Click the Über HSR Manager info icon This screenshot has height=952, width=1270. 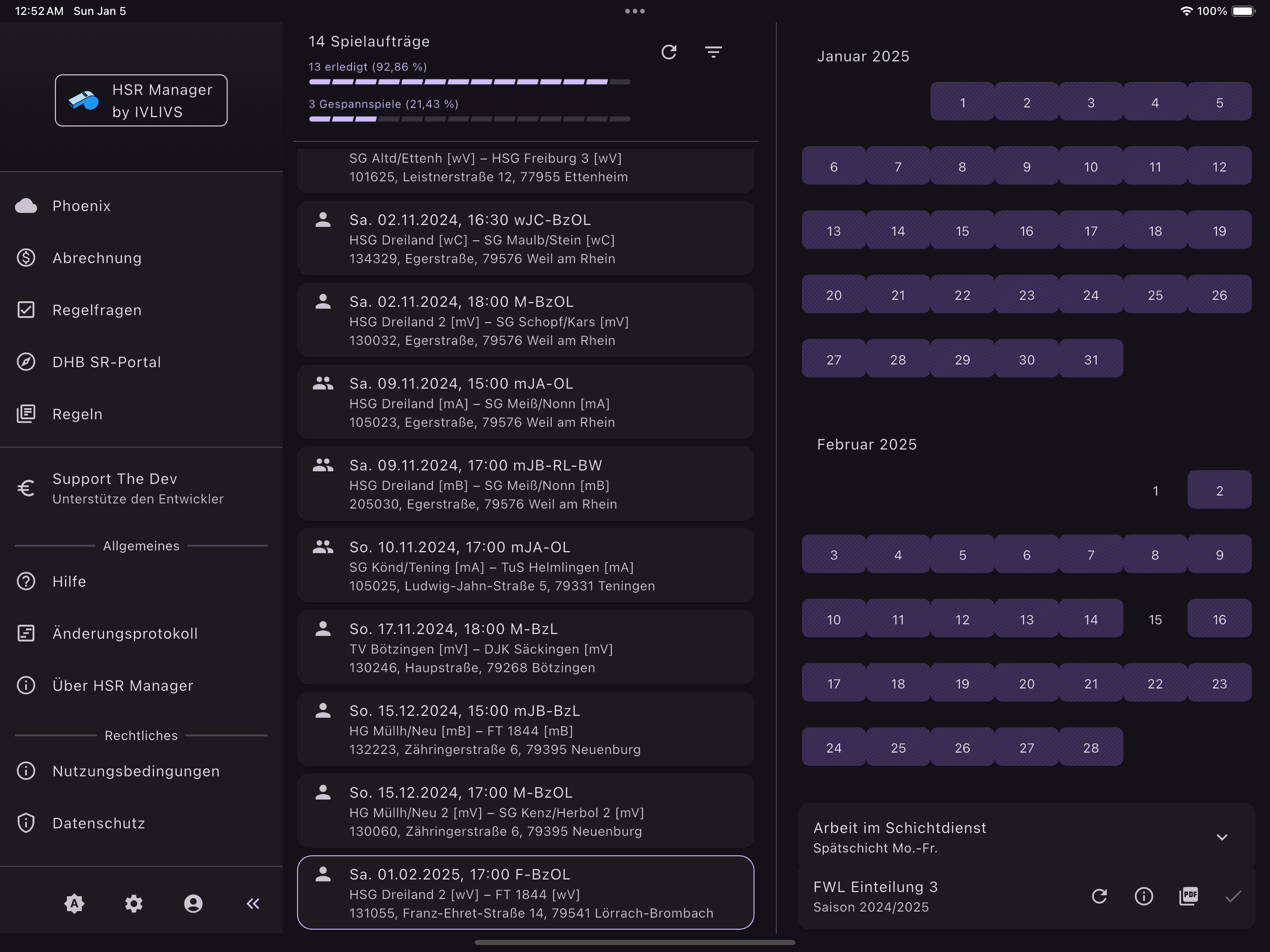[x=26, y=685]
